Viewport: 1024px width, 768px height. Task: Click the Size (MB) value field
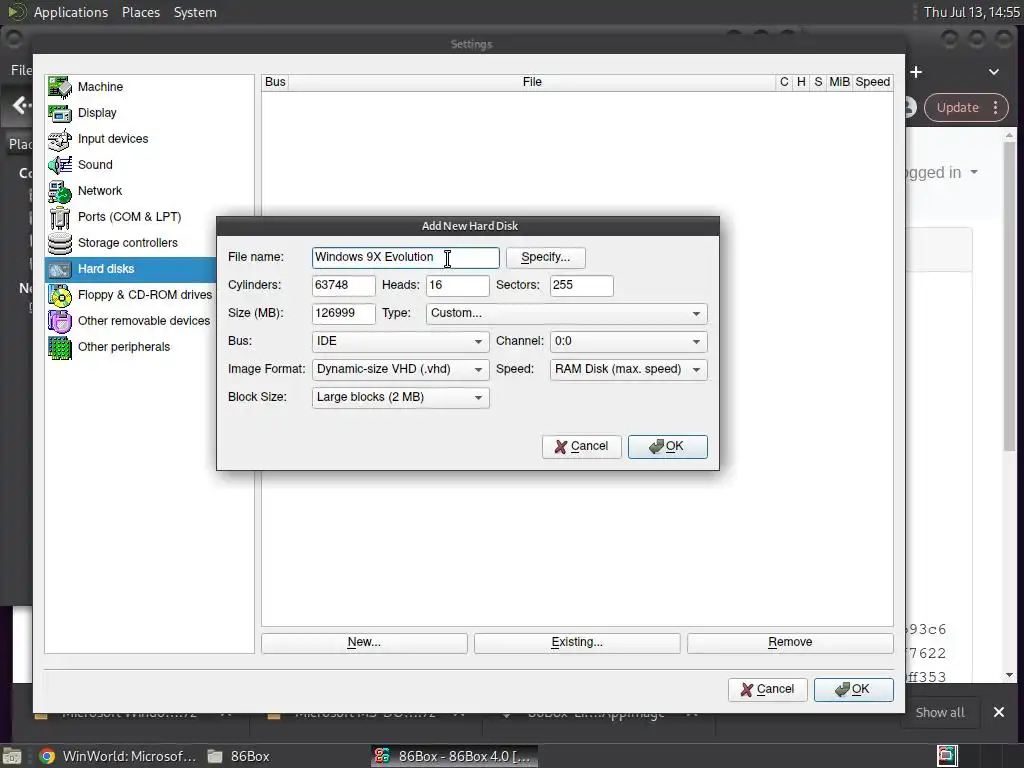pos(344,313)
